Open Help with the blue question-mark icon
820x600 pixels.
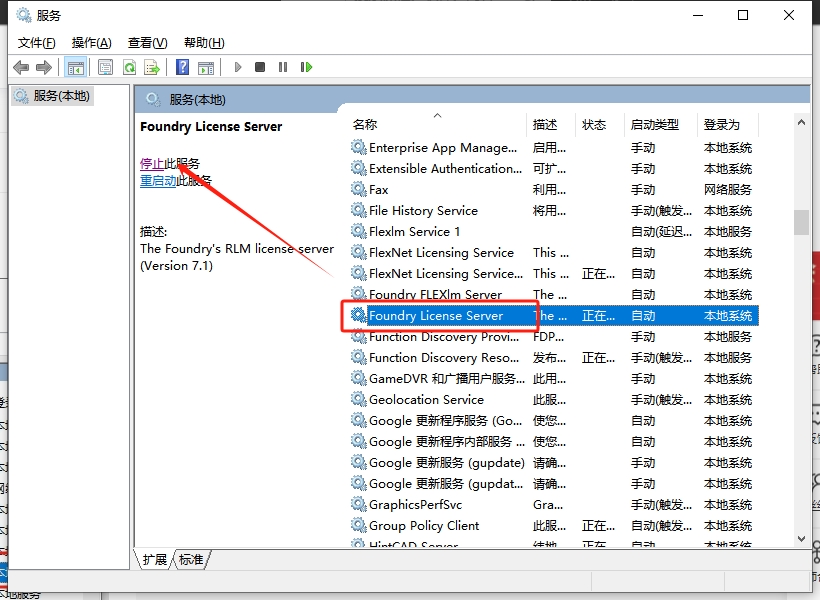(182, 67)
